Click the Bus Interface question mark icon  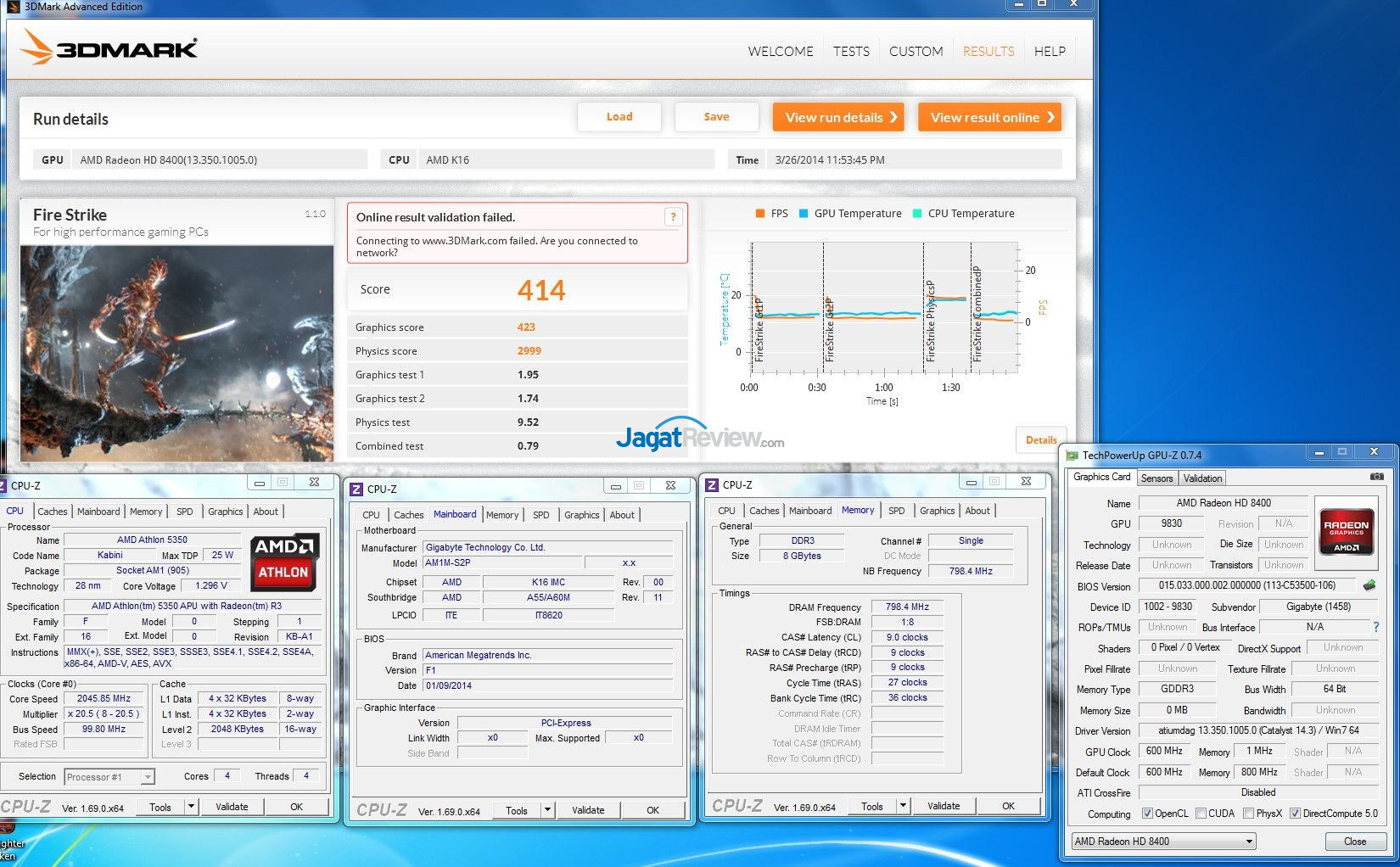[1375, 627]
